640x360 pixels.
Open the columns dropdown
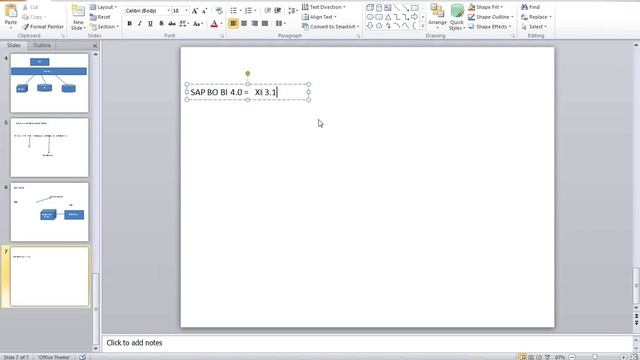280,24
